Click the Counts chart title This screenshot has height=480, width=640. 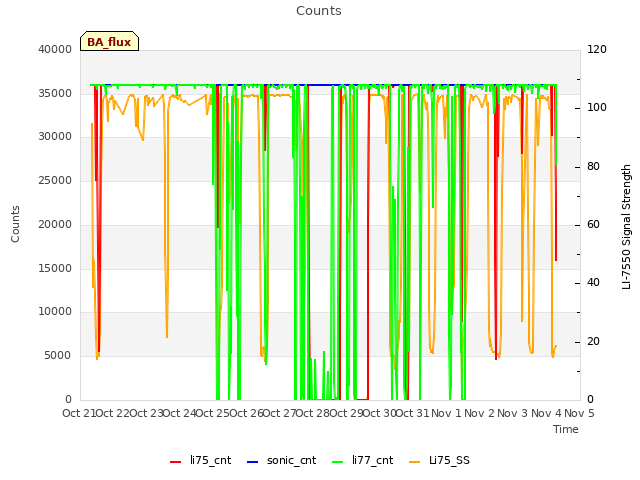pyautogui.click(x=319, y=11)
